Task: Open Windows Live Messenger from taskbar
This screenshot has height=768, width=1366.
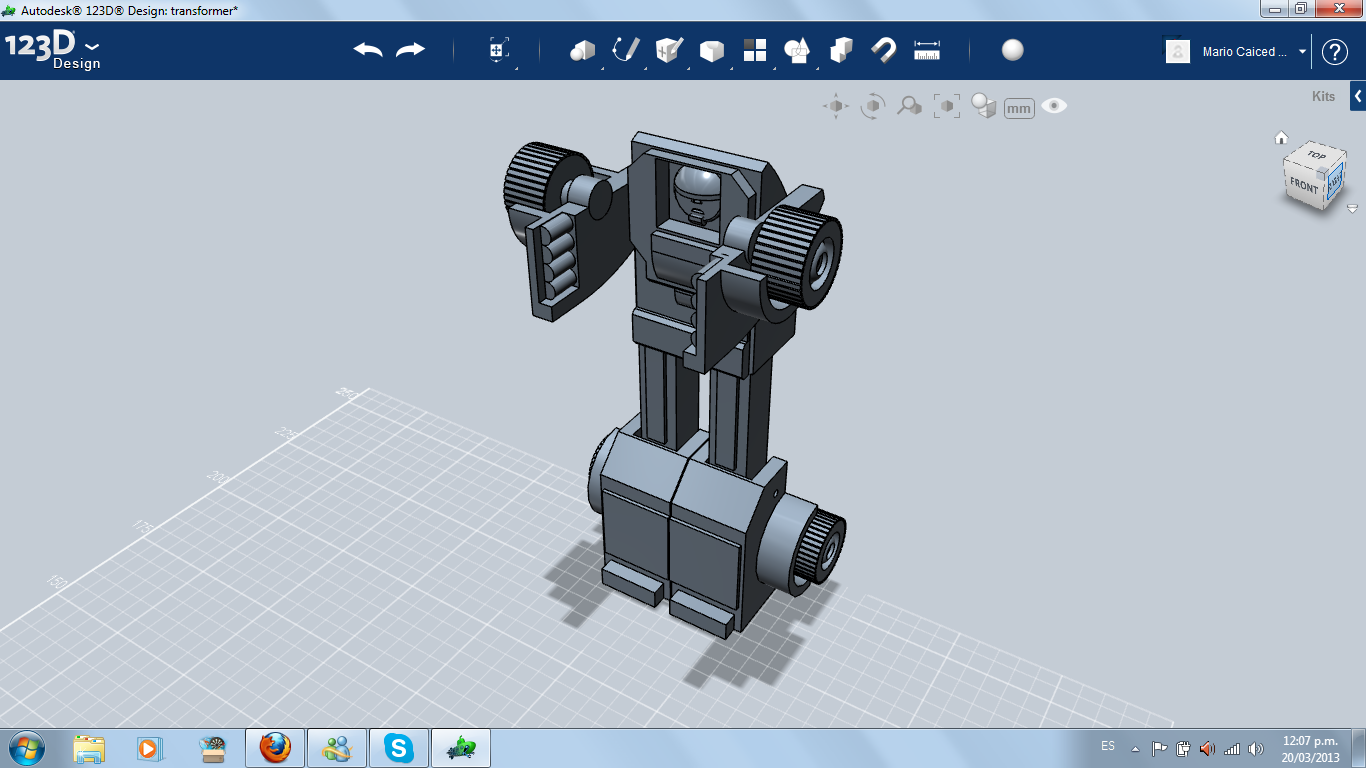Action: (x=337, y=748)
